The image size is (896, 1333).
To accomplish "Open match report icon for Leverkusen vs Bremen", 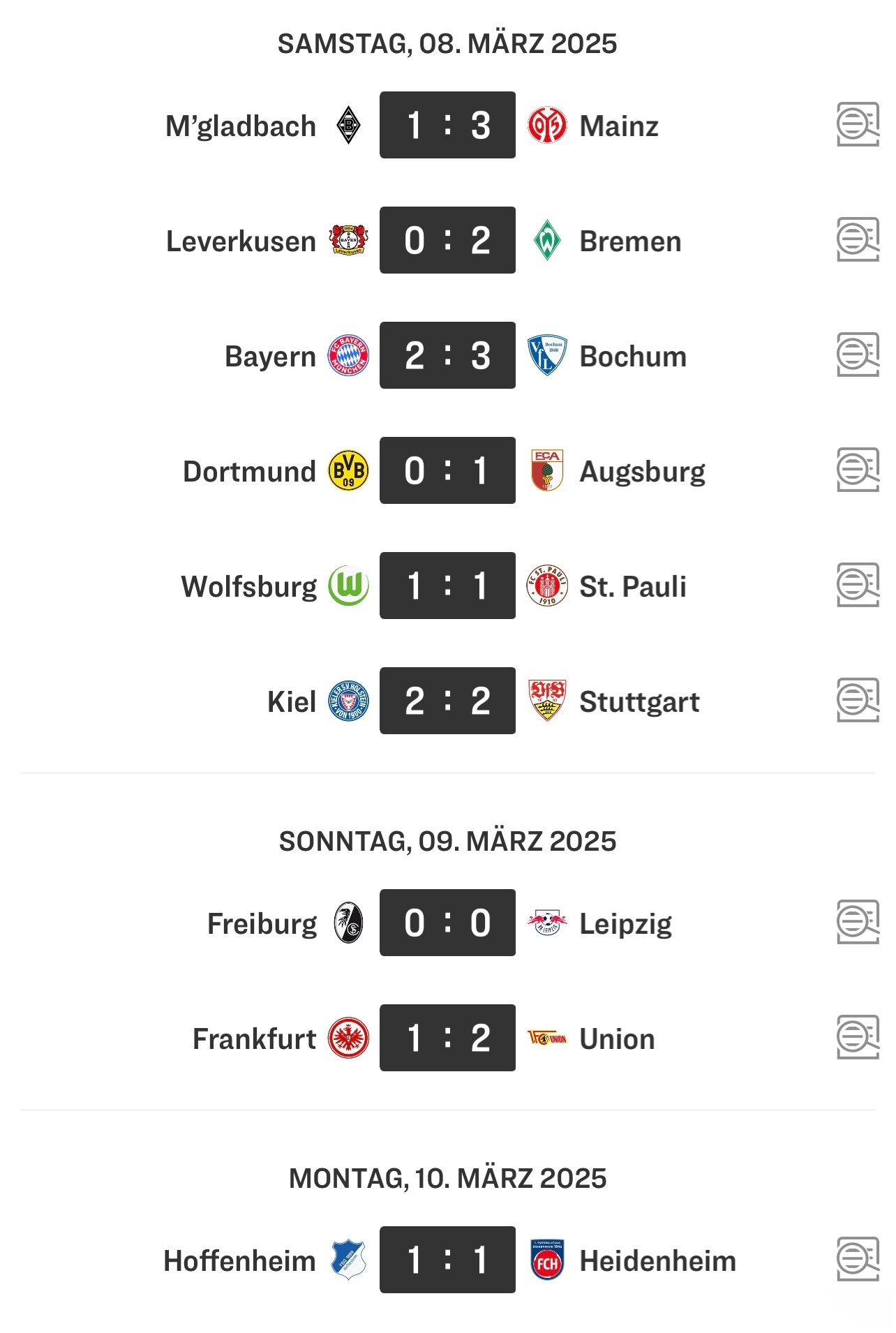I will (x=857, y=240).
